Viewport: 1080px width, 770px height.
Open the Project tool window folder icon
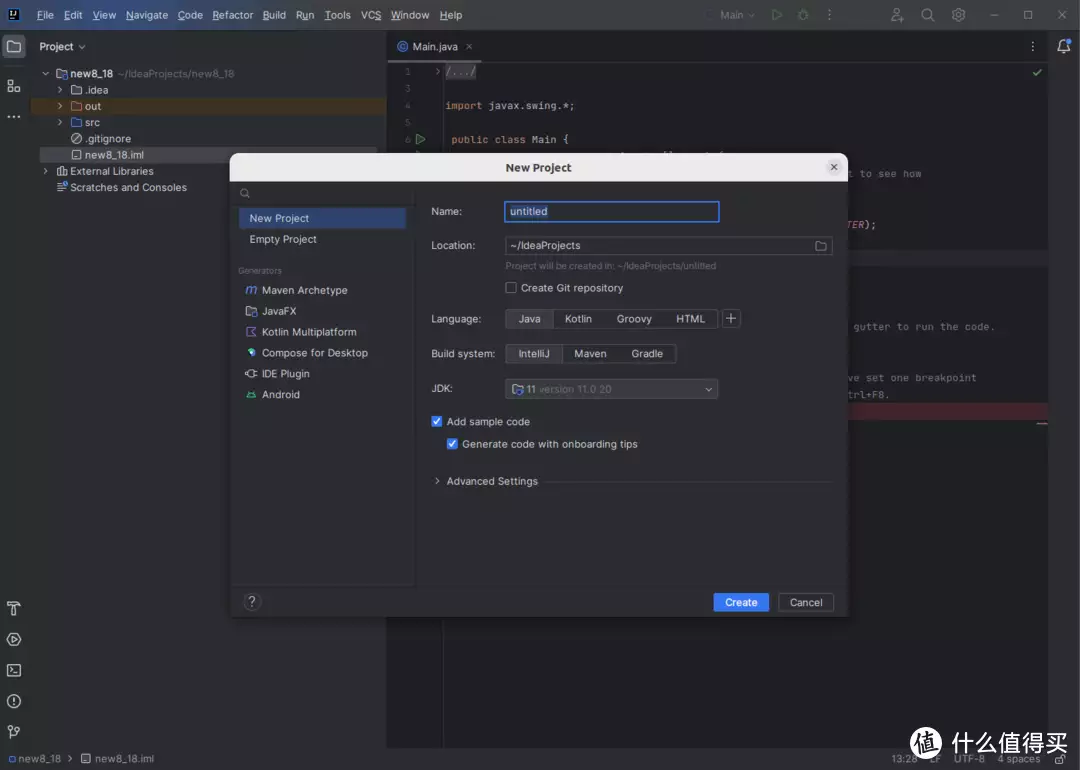point(14,46)
